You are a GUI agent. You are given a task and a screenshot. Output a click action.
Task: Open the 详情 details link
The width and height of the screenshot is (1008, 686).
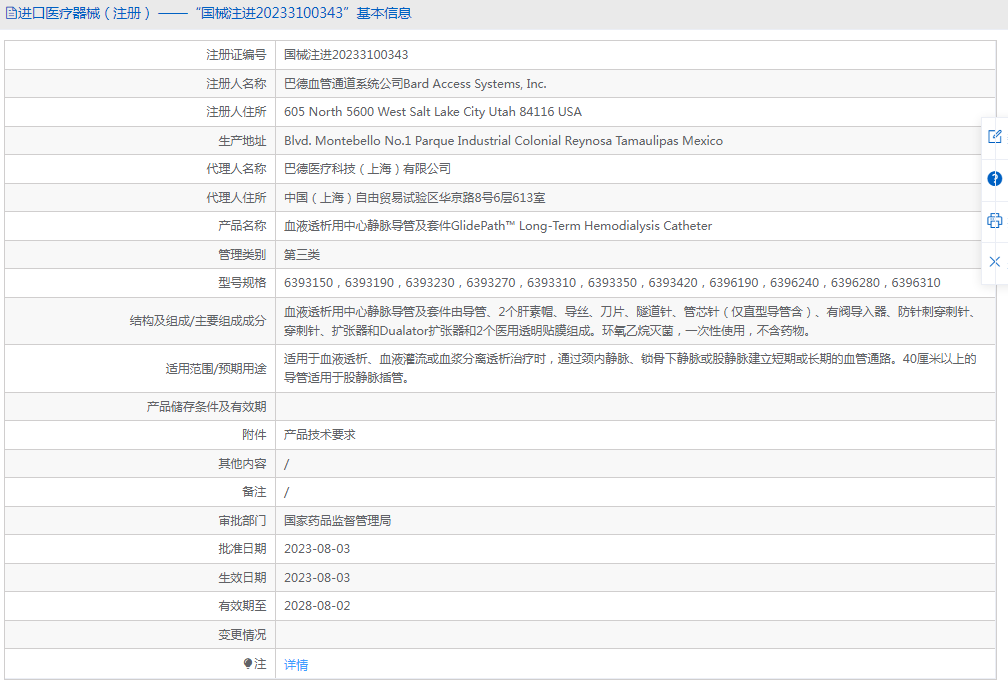click(x=296, y=664)
